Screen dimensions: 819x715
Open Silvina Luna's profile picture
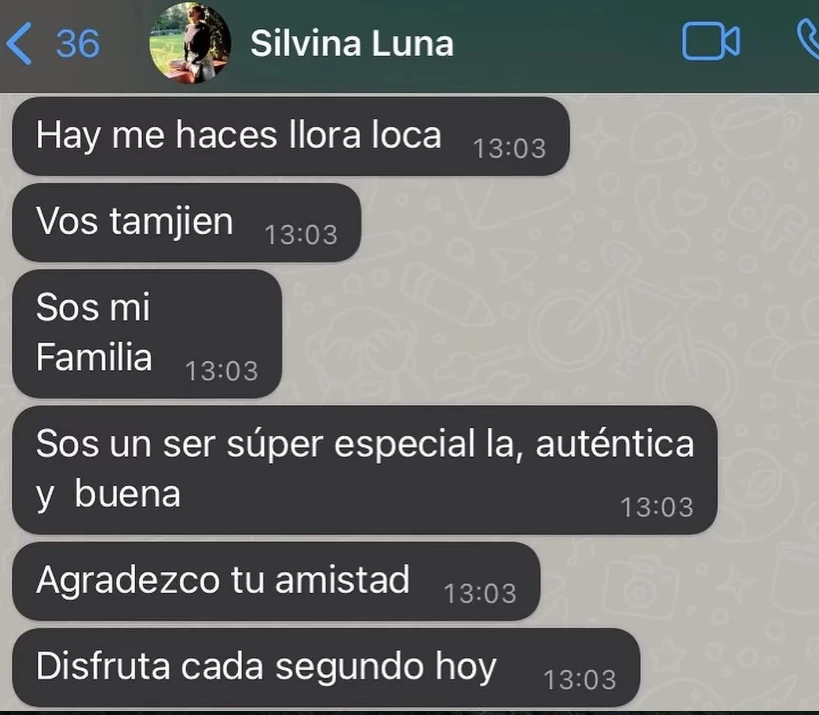click(190, 43)
